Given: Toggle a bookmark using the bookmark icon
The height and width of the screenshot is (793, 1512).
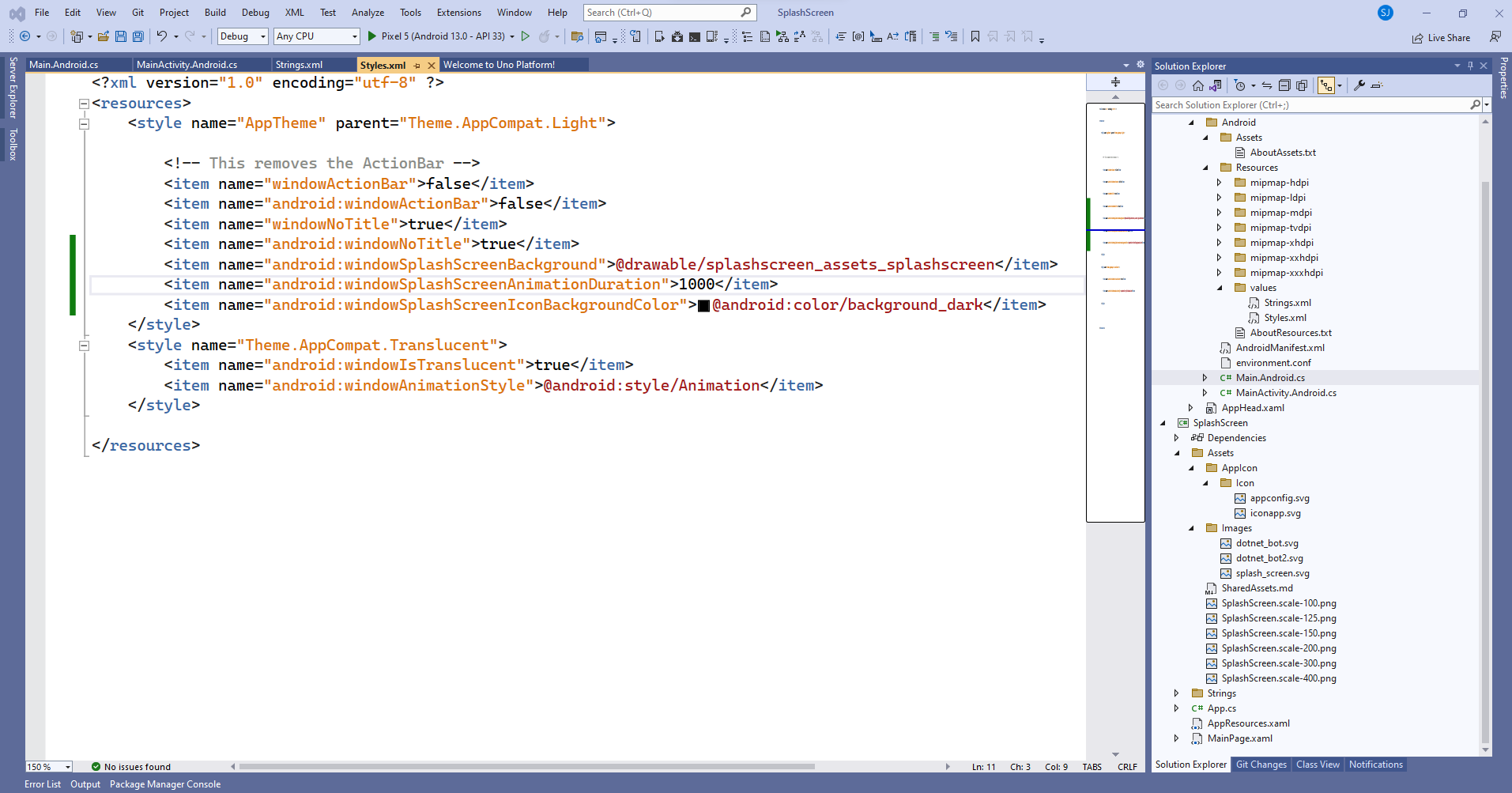Looking at the screenshot, I should point(975,36).
